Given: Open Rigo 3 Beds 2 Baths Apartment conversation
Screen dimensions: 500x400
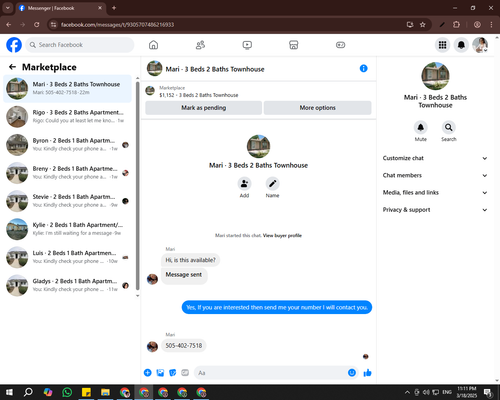Looking at the screenshot, I should (68, 117).
